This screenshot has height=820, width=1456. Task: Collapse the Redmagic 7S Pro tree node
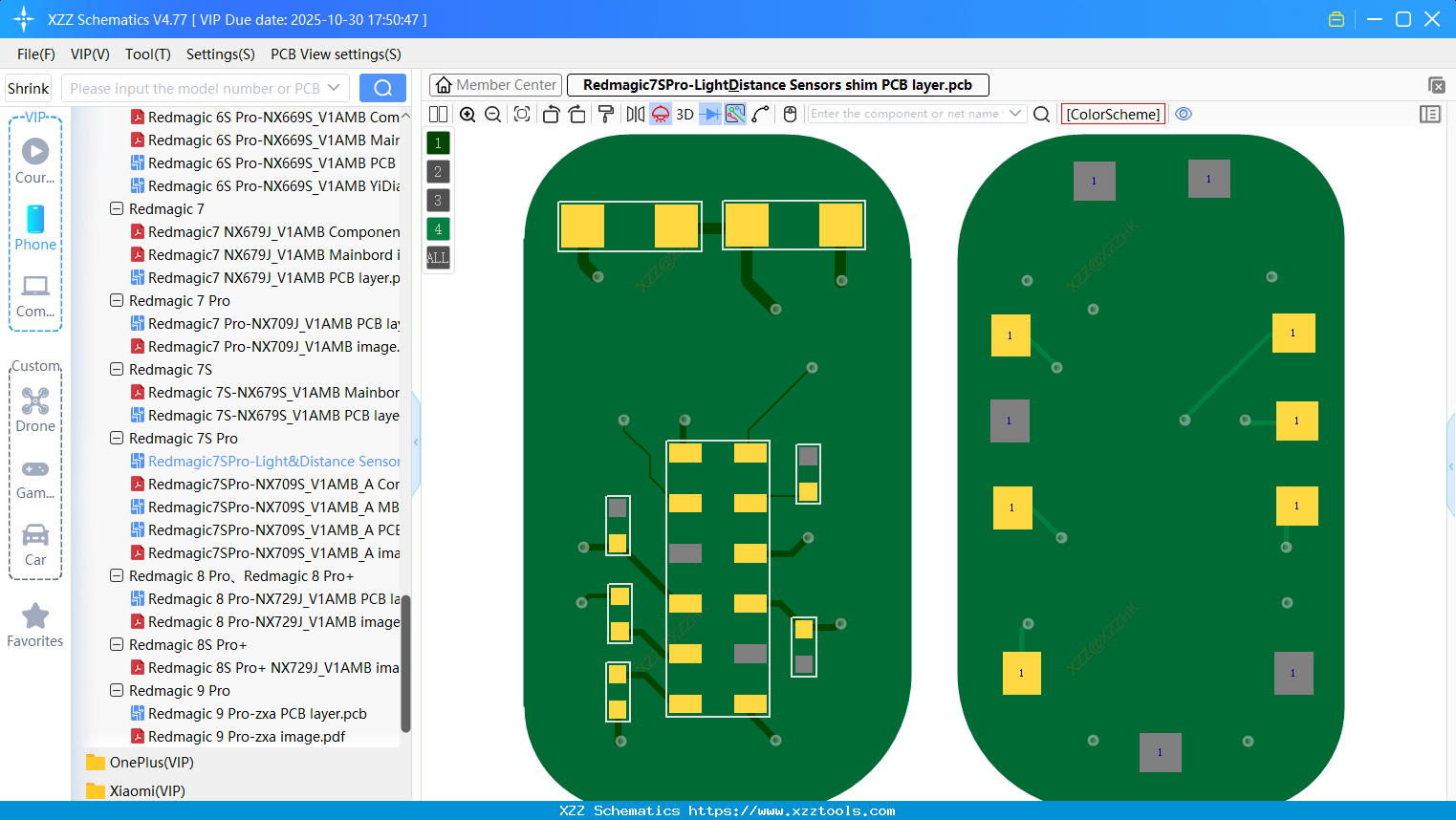click(116, 438)
